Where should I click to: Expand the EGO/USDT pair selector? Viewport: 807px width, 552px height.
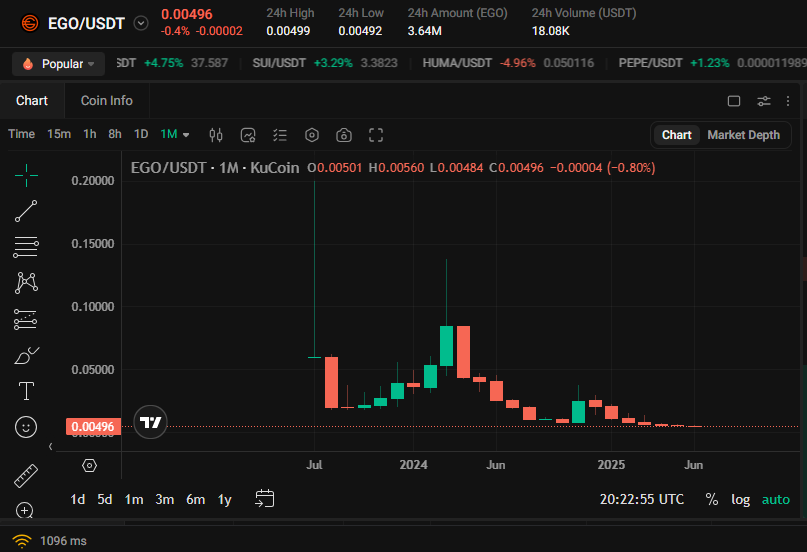[x=141, y=23]
